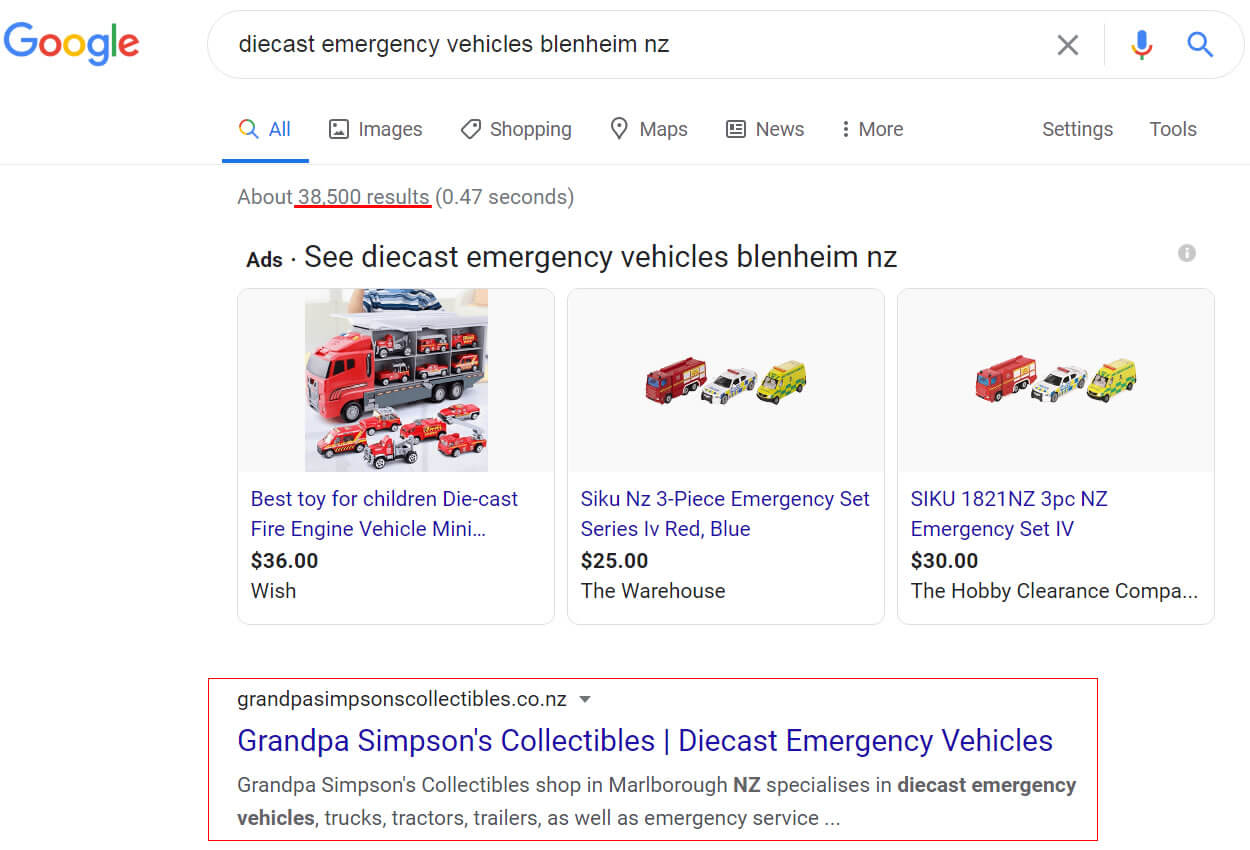Open 'Siku Nz 3-Piece Emergency Set' ad link

(x=725, y=514)
